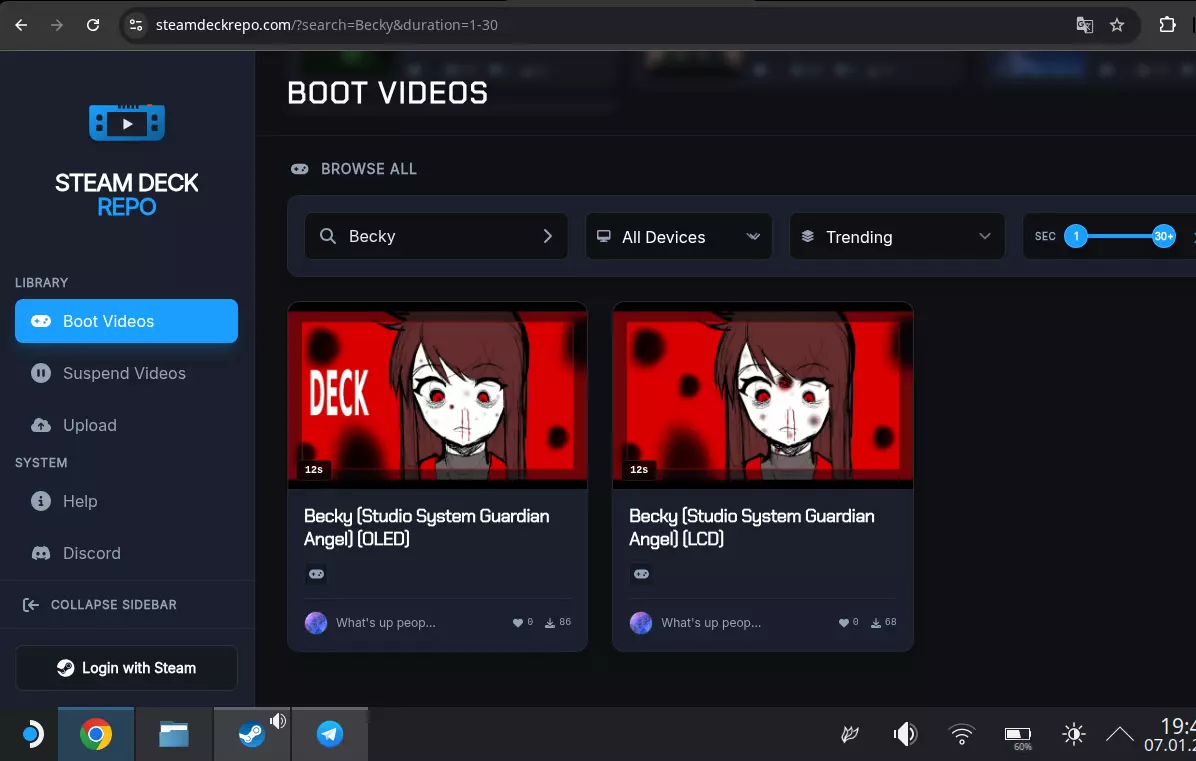The width and height of the screenshot is (1196, 761).
Task: Open the clock and date in the taskbar
Action: (x=1169, y=734)
